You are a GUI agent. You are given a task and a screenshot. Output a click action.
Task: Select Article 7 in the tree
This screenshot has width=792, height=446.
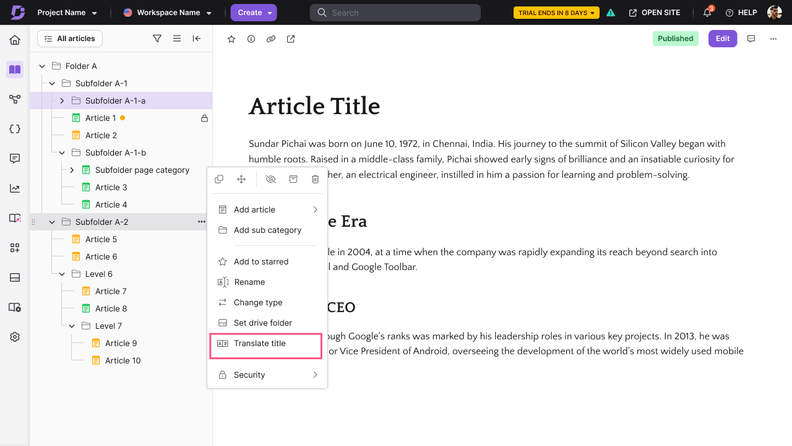[x=111, y=291]
